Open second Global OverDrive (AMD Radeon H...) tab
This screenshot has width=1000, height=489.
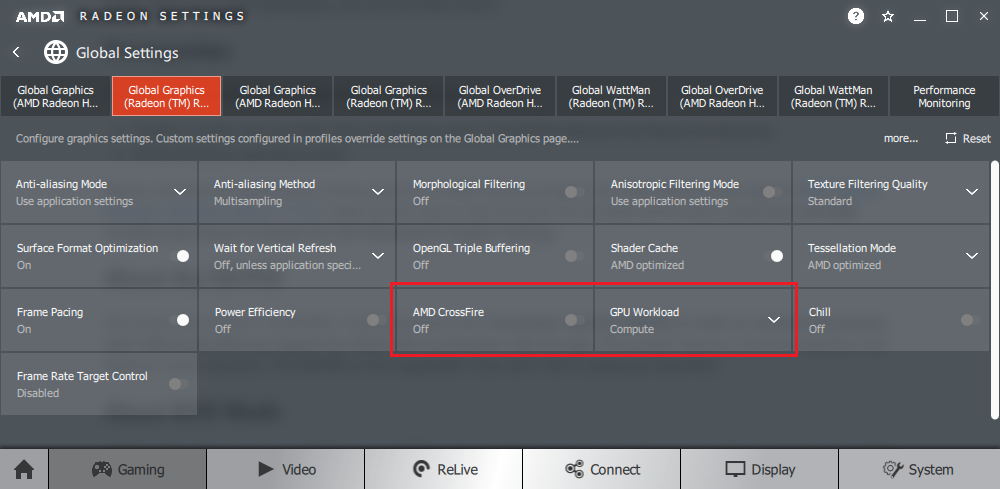tap(722, 96)
